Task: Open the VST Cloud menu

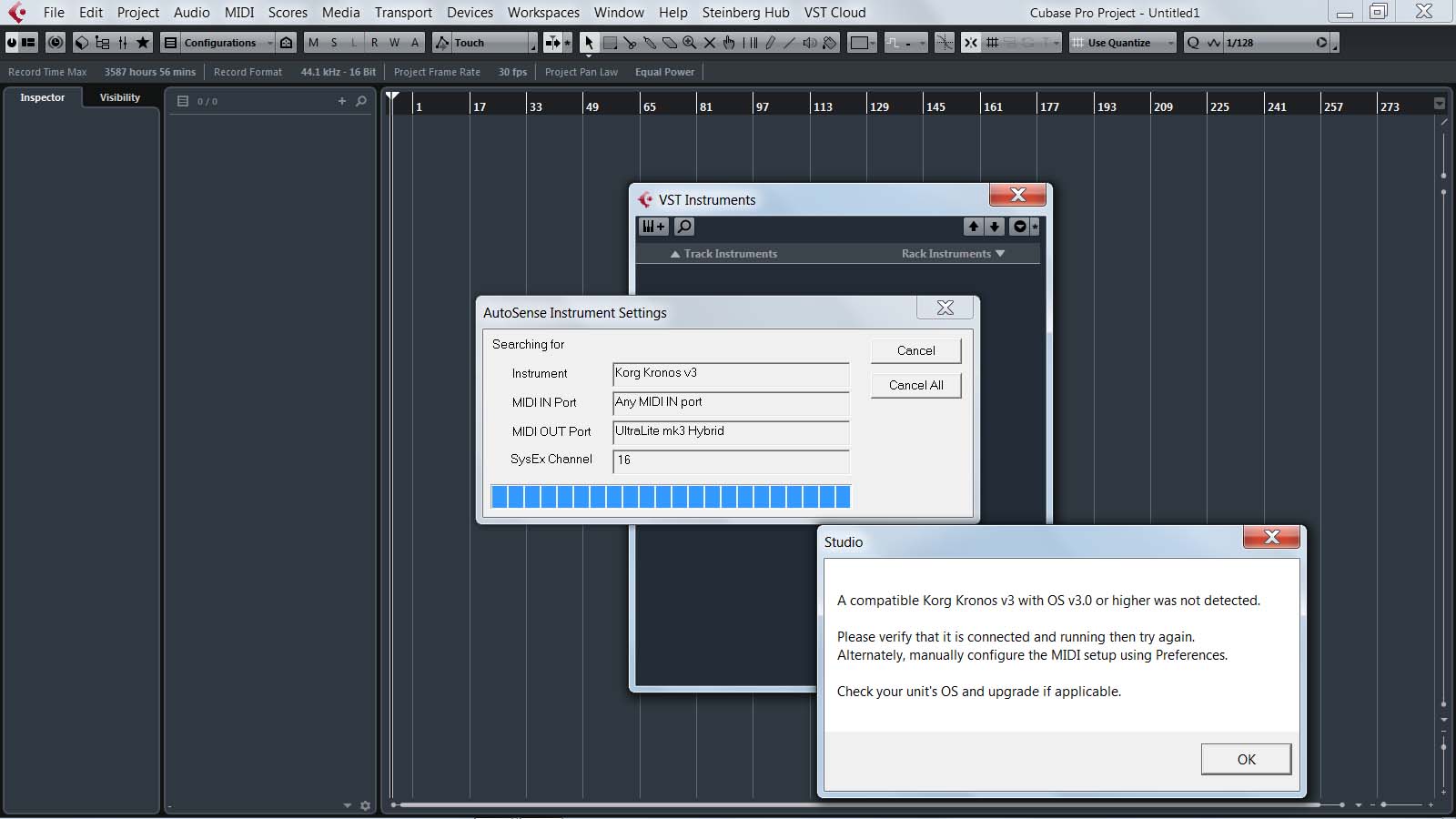Action: pyautogui.click(x=834, y=13)
